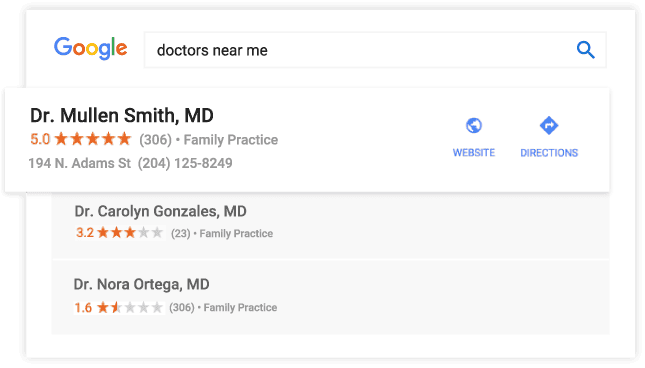Open the WEBSITE link text
The width and height of the screenshot is (645, 368).
click(x=473, y=153)
